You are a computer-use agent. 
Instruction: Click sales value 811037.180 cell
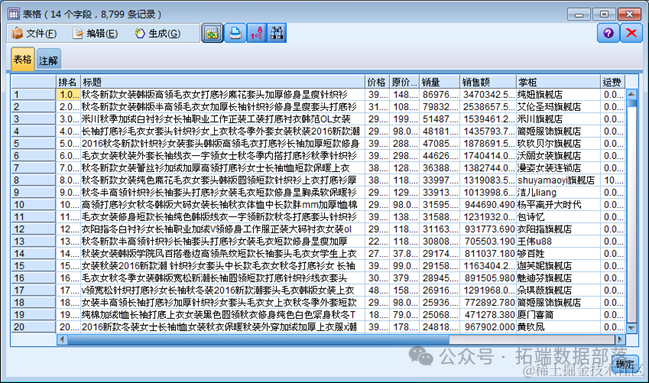(x=488, y=254)
